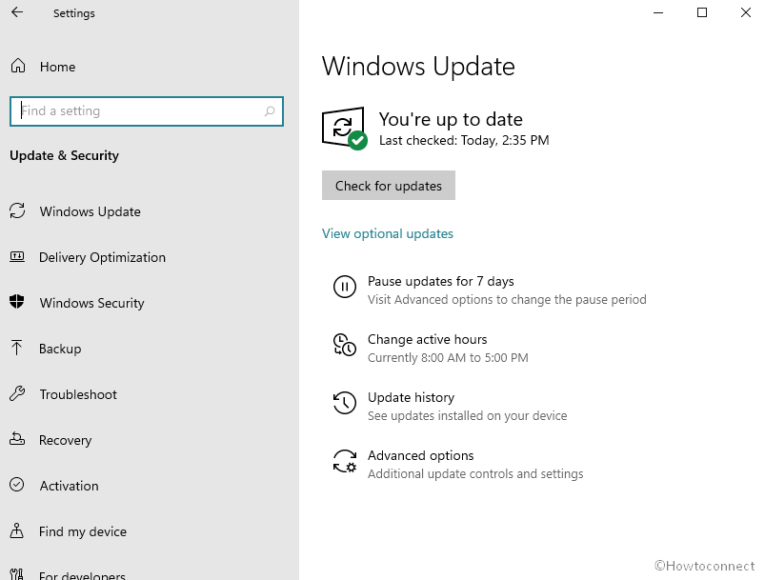Click the Activation checkmark circle icon
This screenshot has height=580, width=765.
click(17, 484)
